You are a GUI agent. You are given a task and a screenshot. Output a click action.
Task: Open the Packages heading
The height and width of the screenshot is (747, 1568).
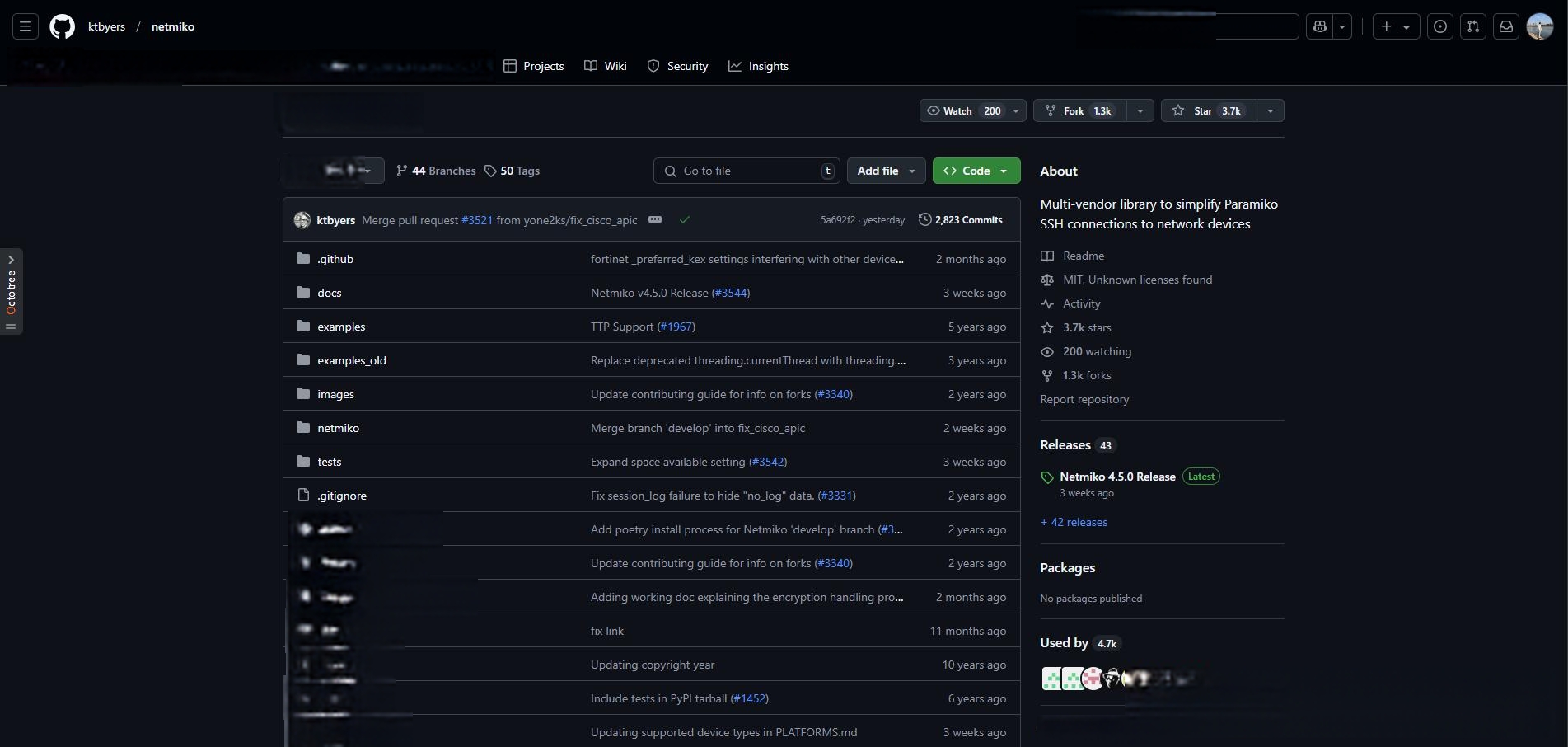pos(1067,568)
